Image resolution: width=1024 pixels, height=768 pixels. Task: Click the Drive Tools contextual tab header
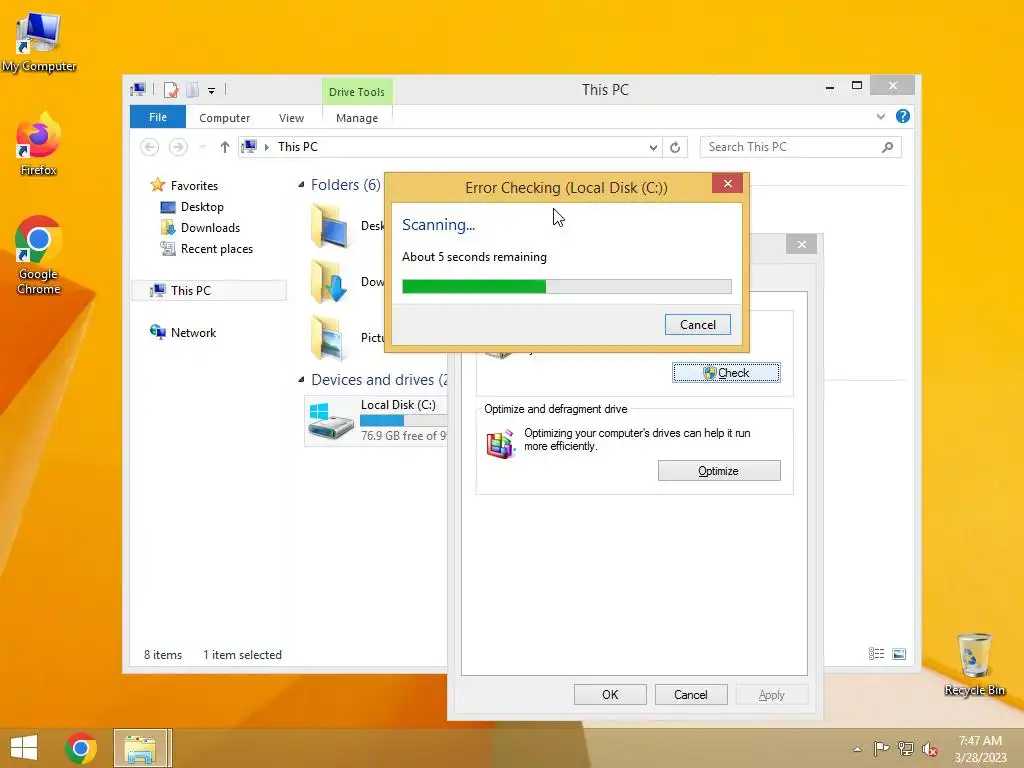point(357,91)
